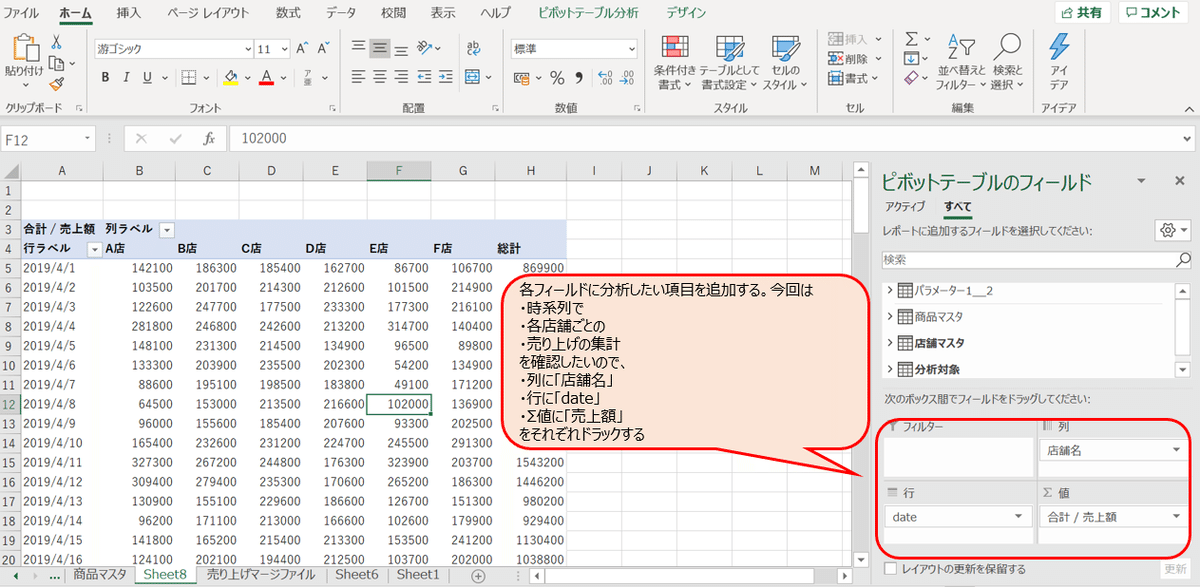Viewport: 1200px width, 587px height.
Task: Switch to 売り上げマージファイル sheet tab
Action: tap(260, 575)
